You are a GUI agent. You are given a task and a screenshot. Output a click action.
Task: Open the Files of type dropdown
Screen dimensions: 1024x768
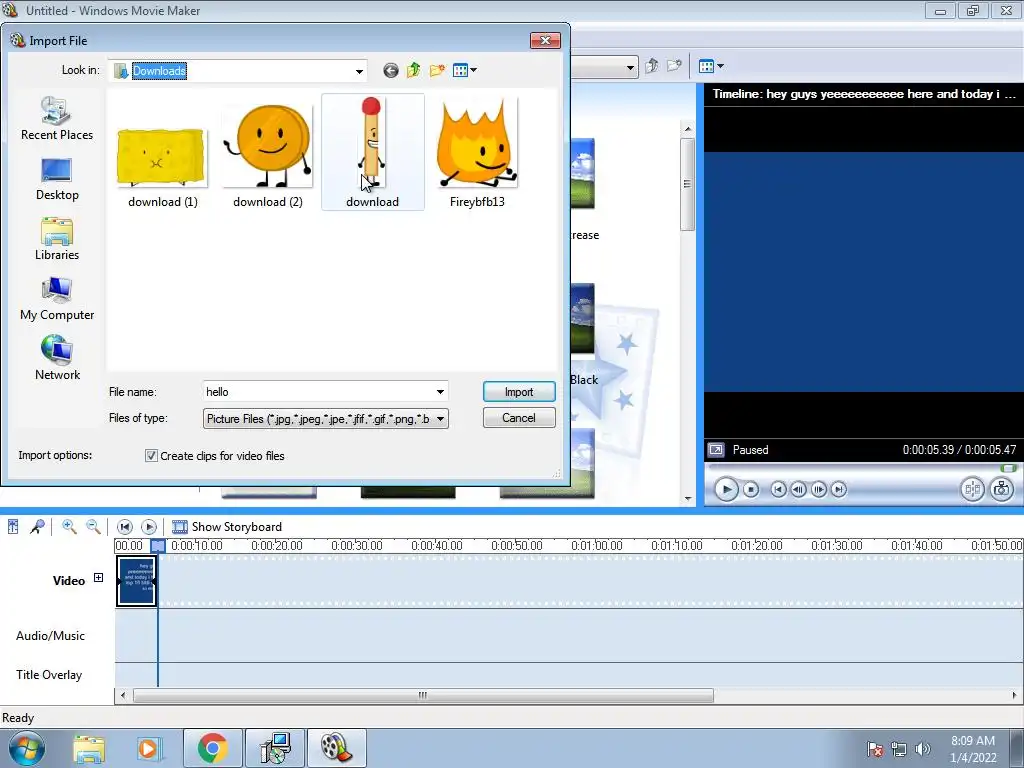[x=325, y=419]
